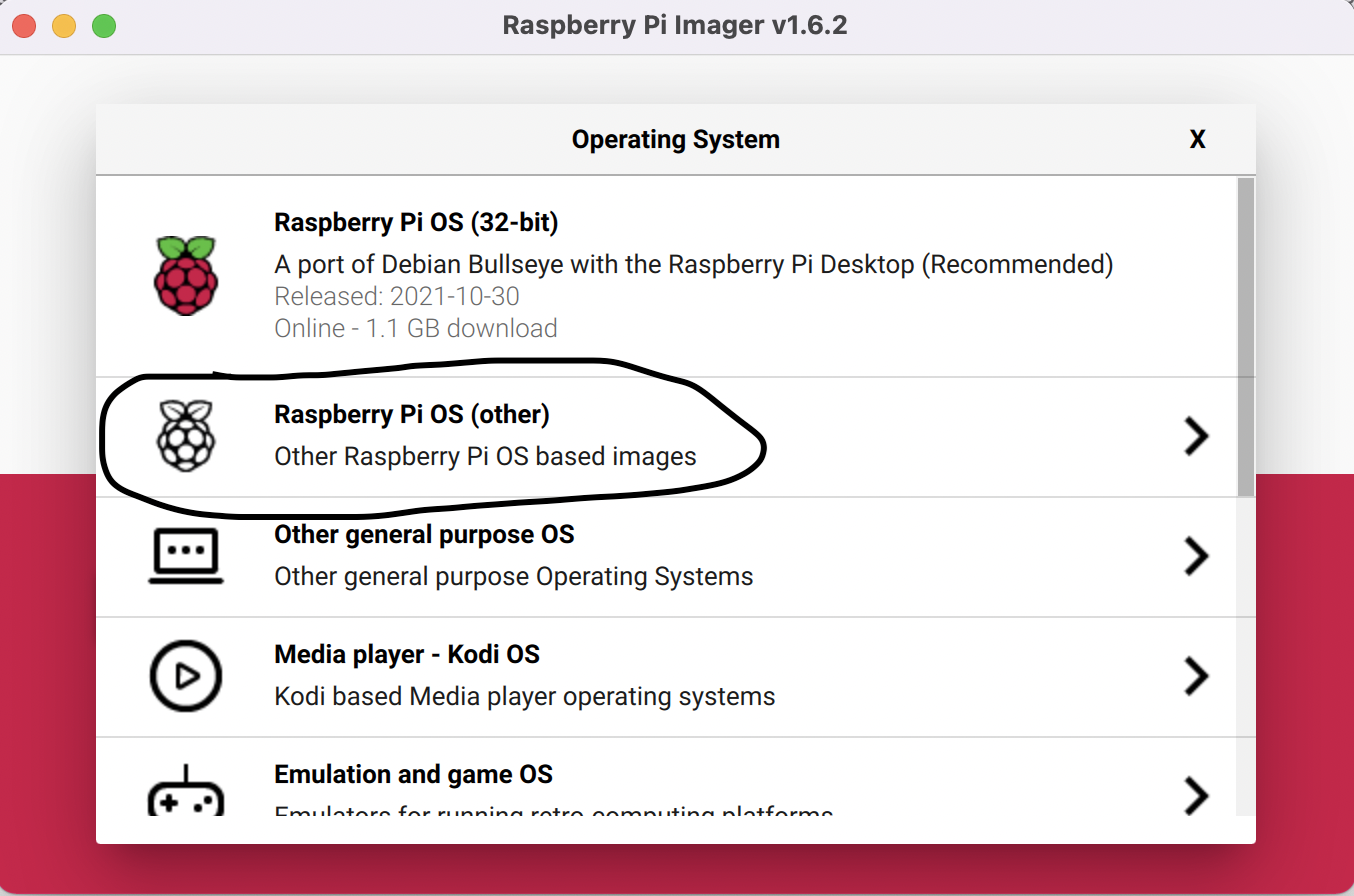Click the Kodi OS play button icon

[x=186, y=676]
